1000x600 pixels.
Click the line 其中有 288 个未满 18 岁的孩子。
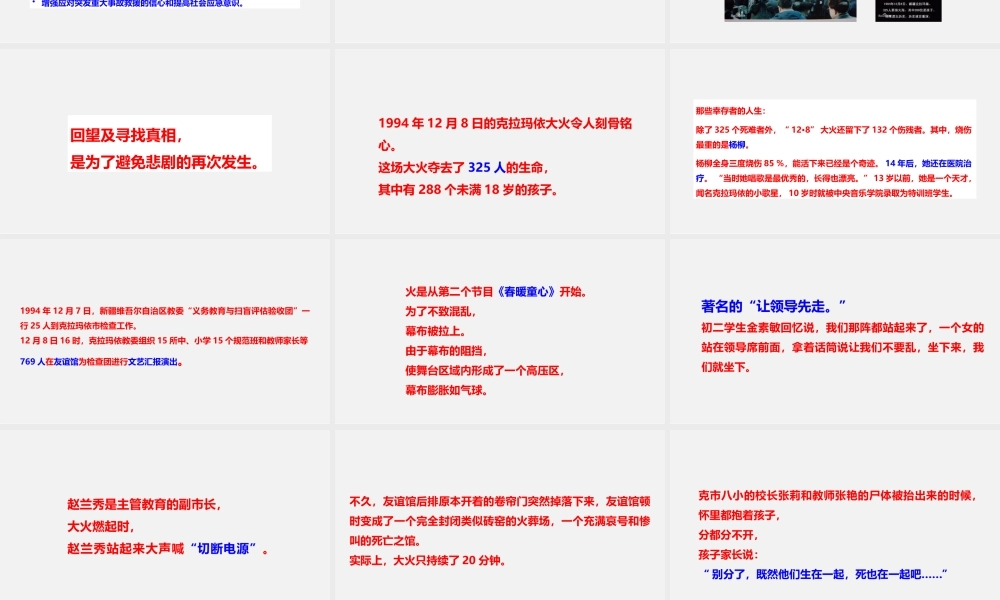468,190
